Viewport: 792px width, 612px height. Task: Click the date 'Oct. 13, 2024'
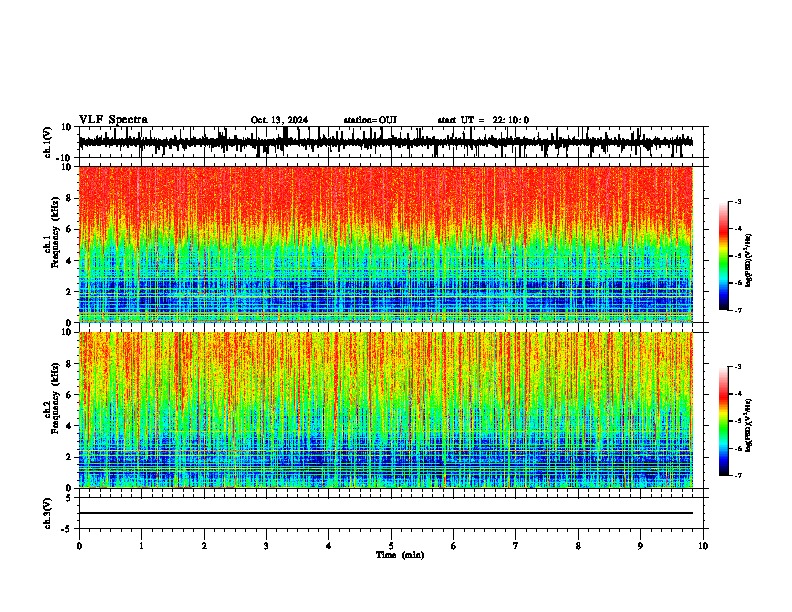pyautogui.click(x=279, y=120)
